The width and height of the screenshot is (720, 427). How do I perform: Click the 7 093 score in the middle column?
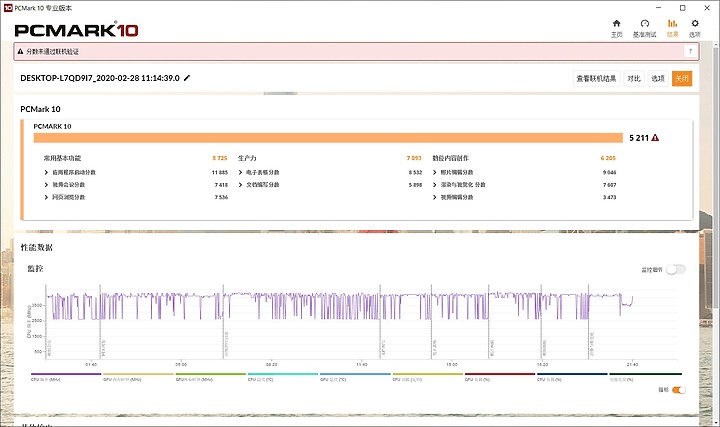coord(414,158)
